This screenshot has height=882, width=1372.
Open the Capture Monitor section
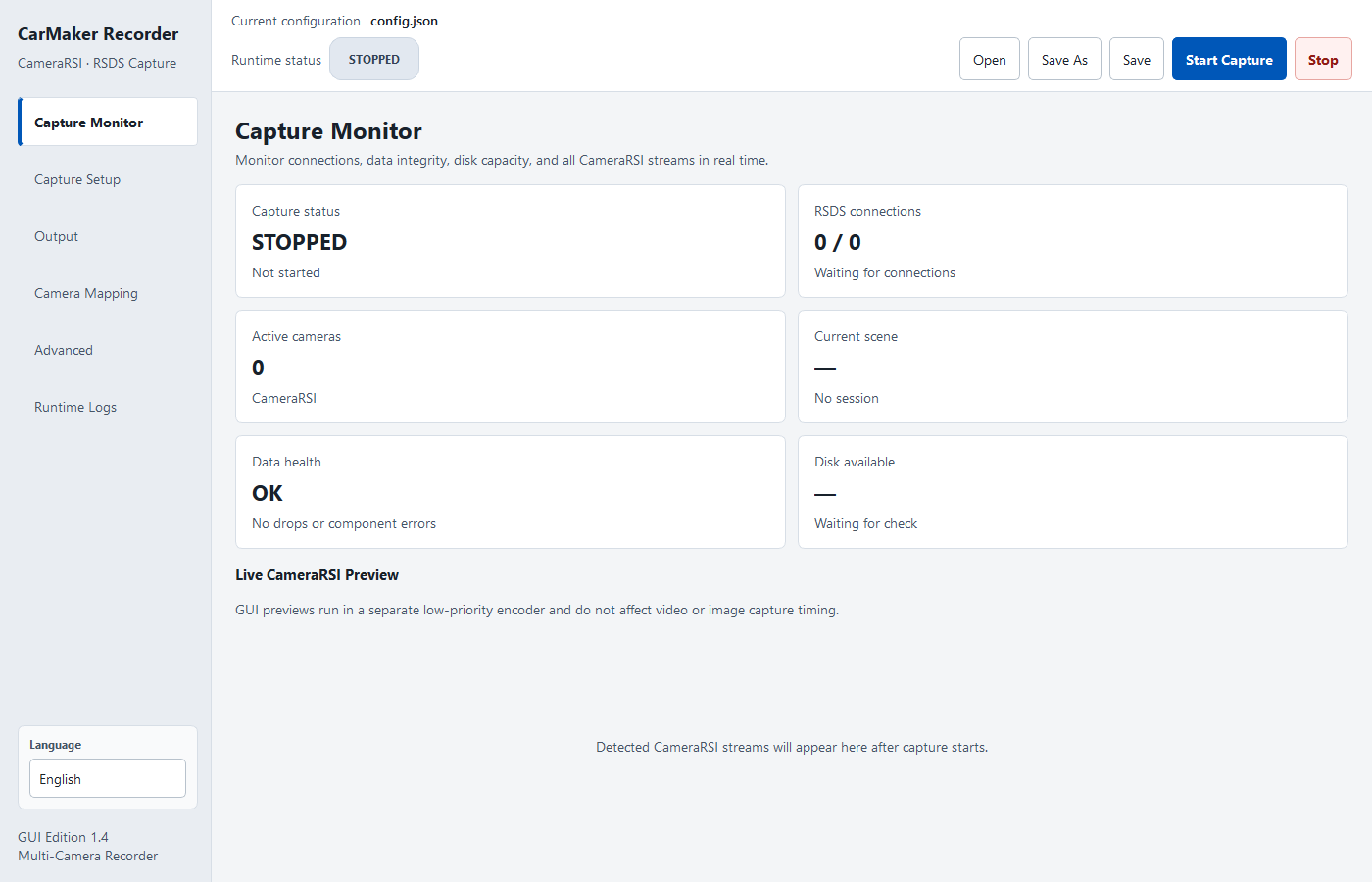108,122
